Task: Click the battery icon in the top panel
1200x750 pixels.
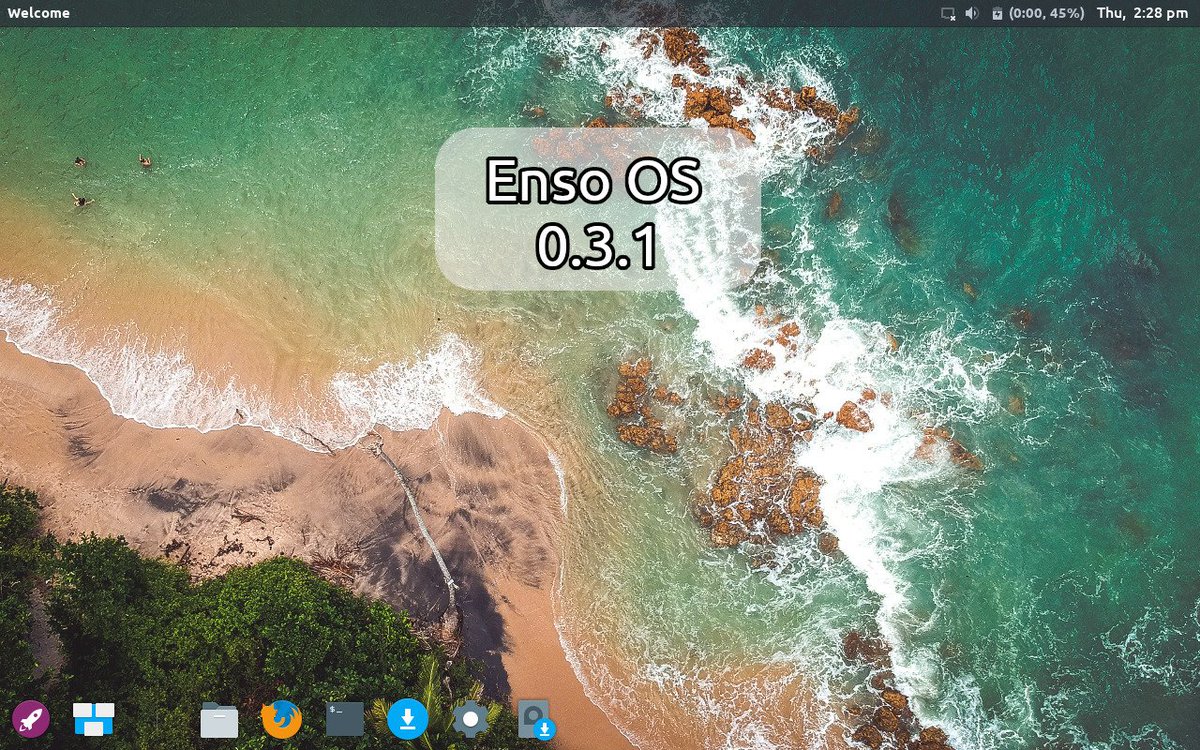Action: (x=996, y=13)
